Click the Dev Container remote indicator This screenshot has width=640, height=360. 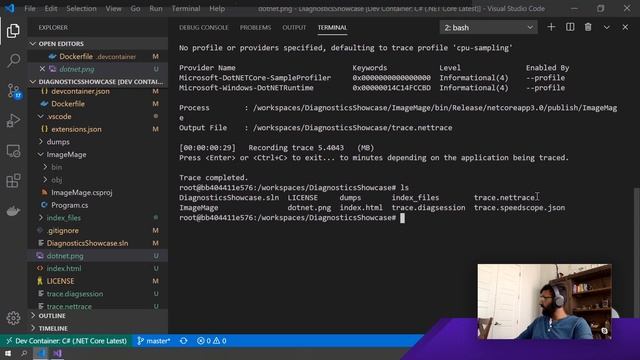pos(66,341)
